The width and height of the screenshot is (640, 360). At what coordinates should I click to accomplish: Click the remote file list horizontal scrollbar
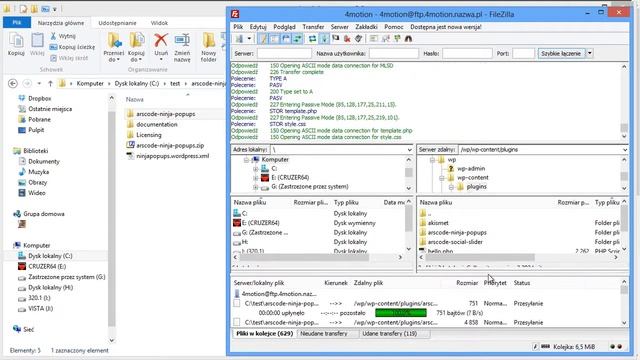(x=480, y=257)
